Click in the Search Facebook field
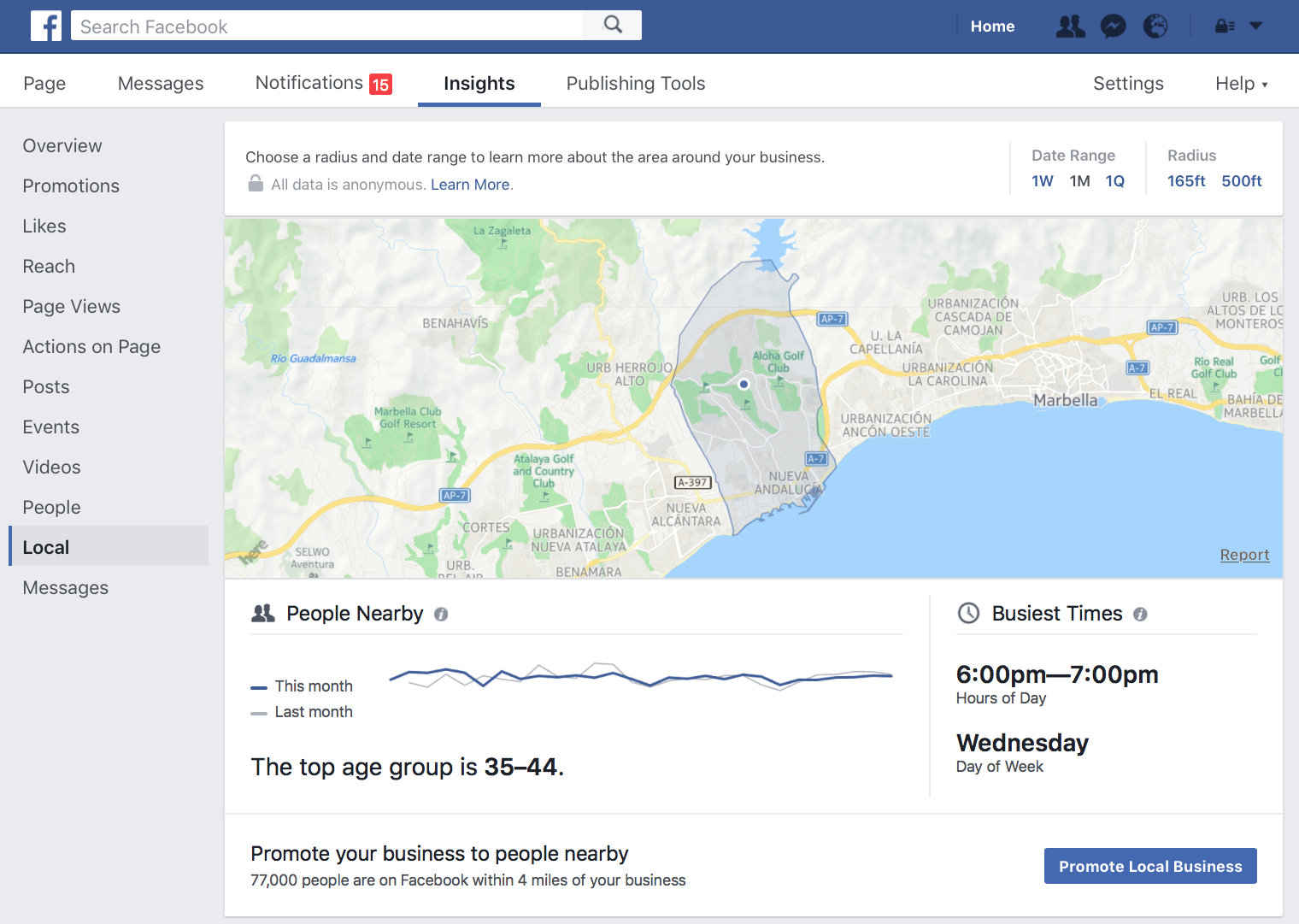 pos(327,26)
